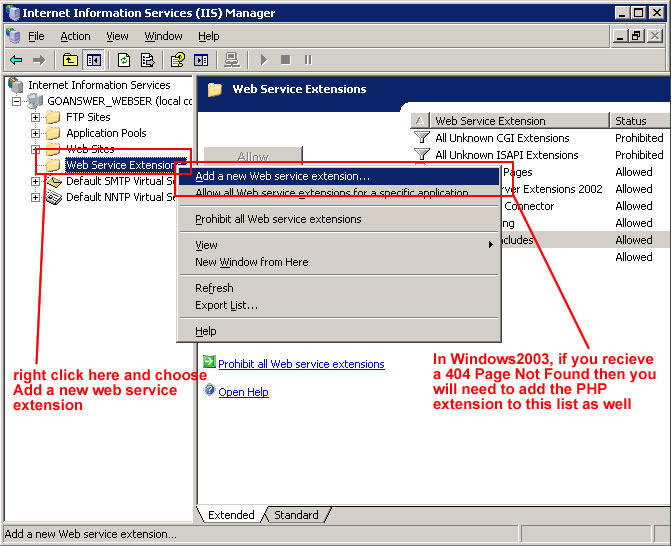The image size is (671, 546).
Task: Open the View menu in menu bar
Action: 117,36
